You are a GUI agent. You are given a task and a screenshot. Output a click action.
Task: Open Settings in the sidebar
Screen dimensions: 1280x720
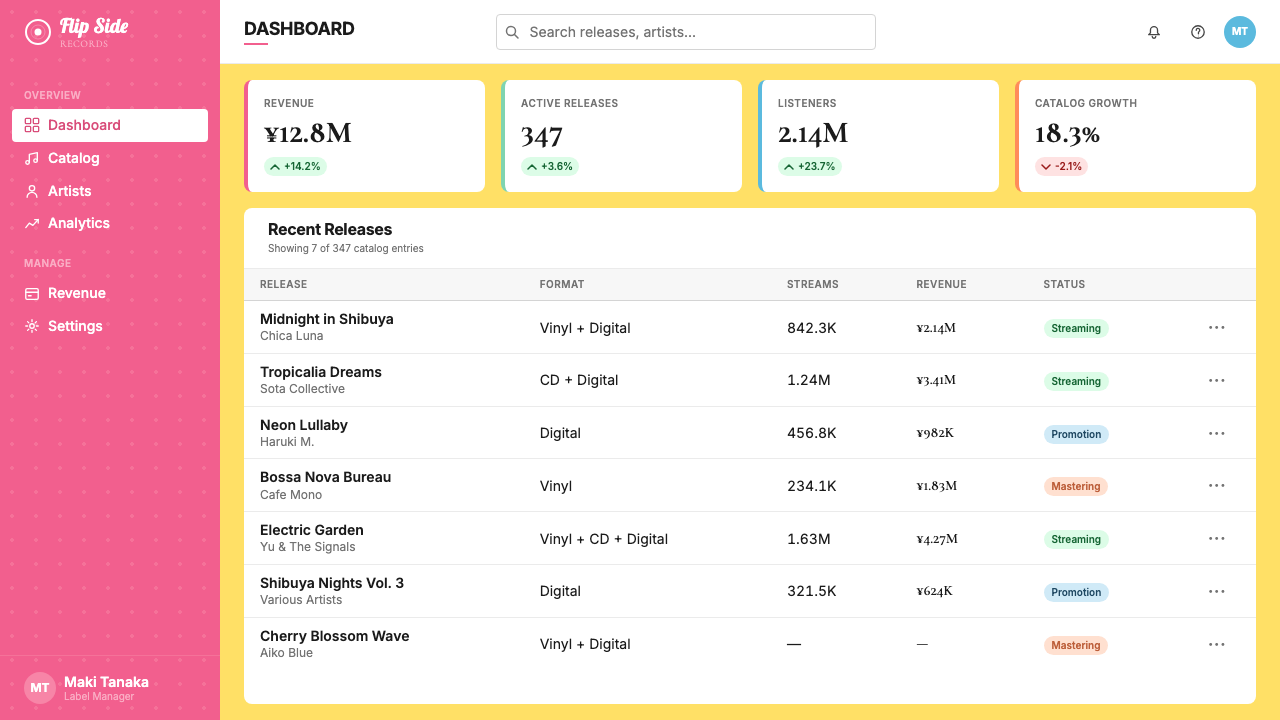[110, 326]
